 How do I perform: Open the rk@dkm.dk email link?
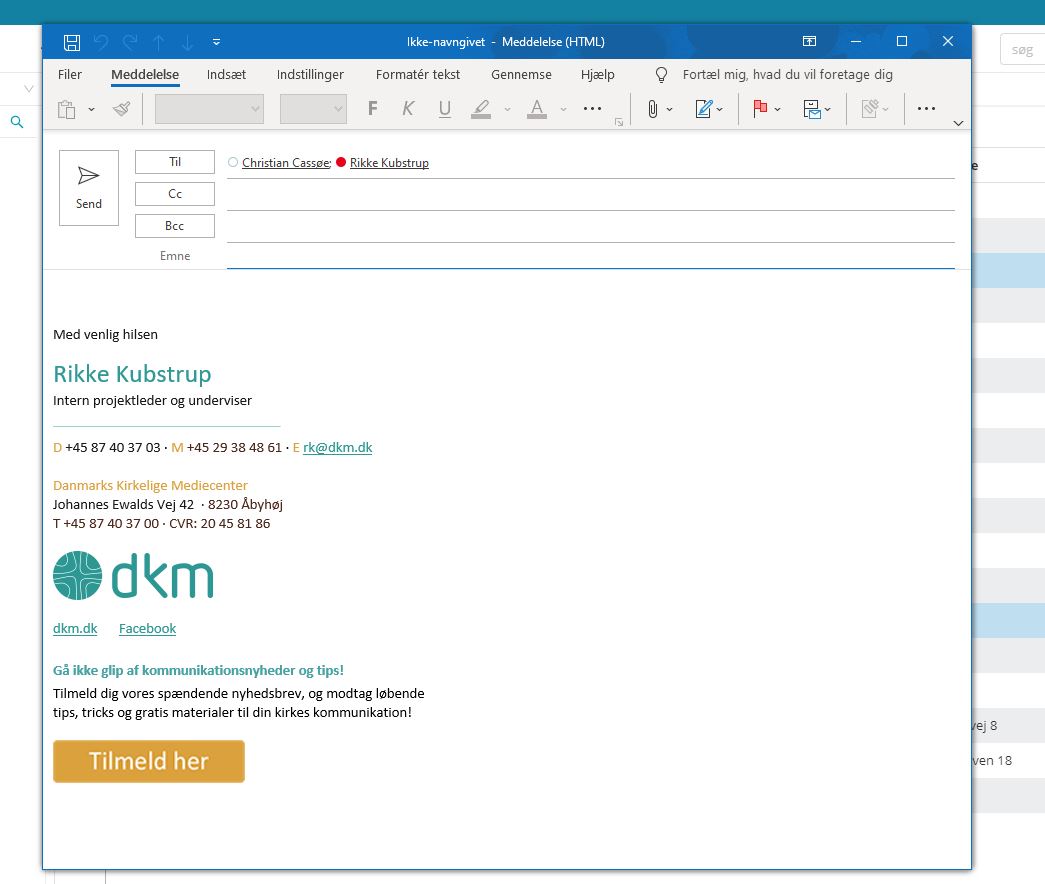337,447
